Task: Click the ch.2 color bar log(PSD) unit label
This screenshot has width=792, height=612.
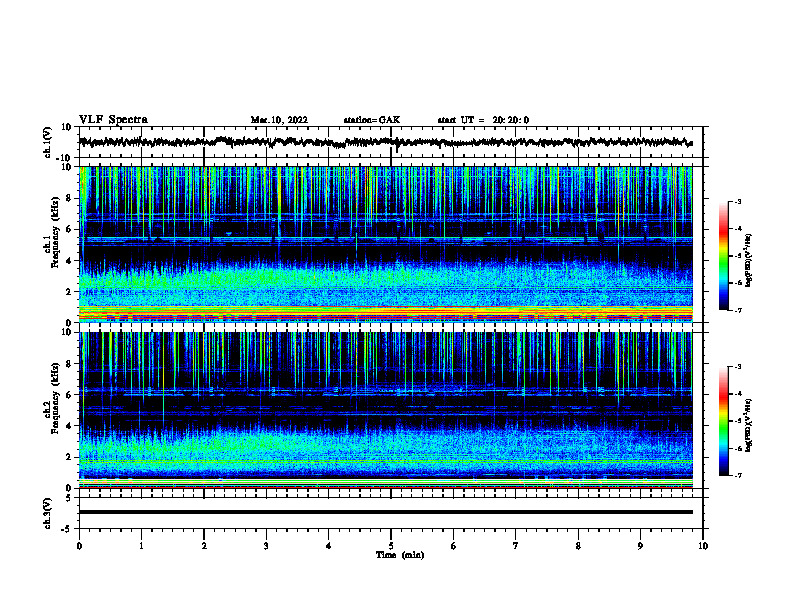Action: [749, 425]
